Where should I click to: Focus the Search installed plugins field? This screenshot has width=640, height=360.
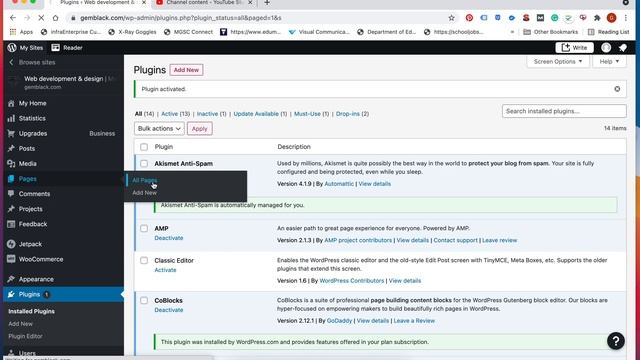564,111
